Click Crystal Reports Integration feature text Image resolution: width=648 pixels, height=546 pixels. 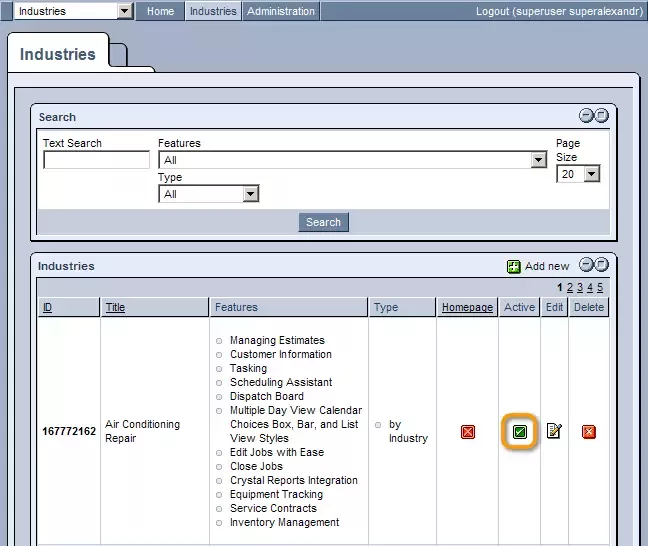(x=294, y=480)
